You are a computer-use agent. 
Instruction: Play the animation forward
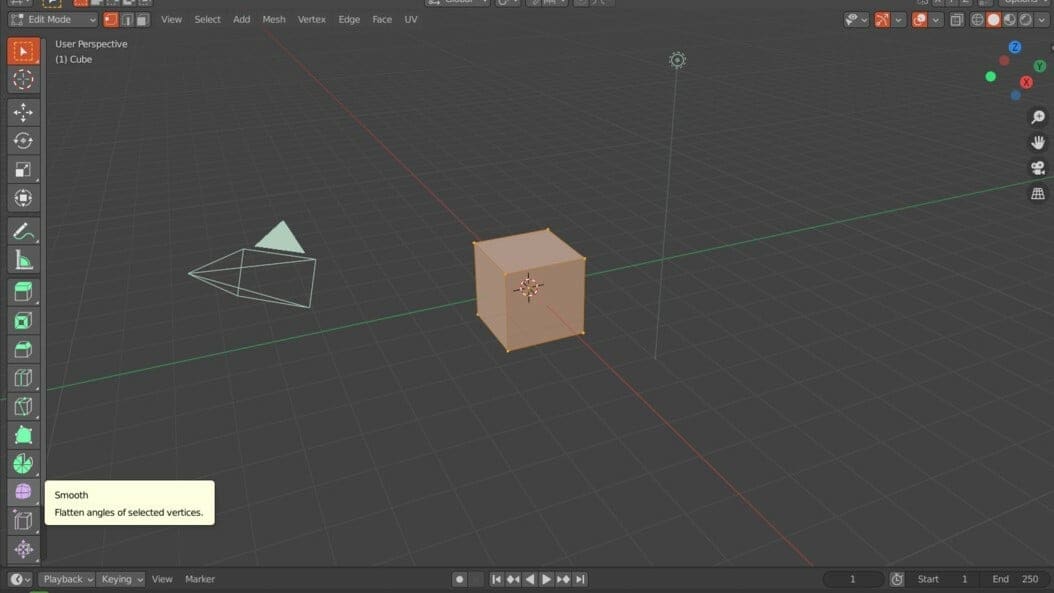[546, 579]
